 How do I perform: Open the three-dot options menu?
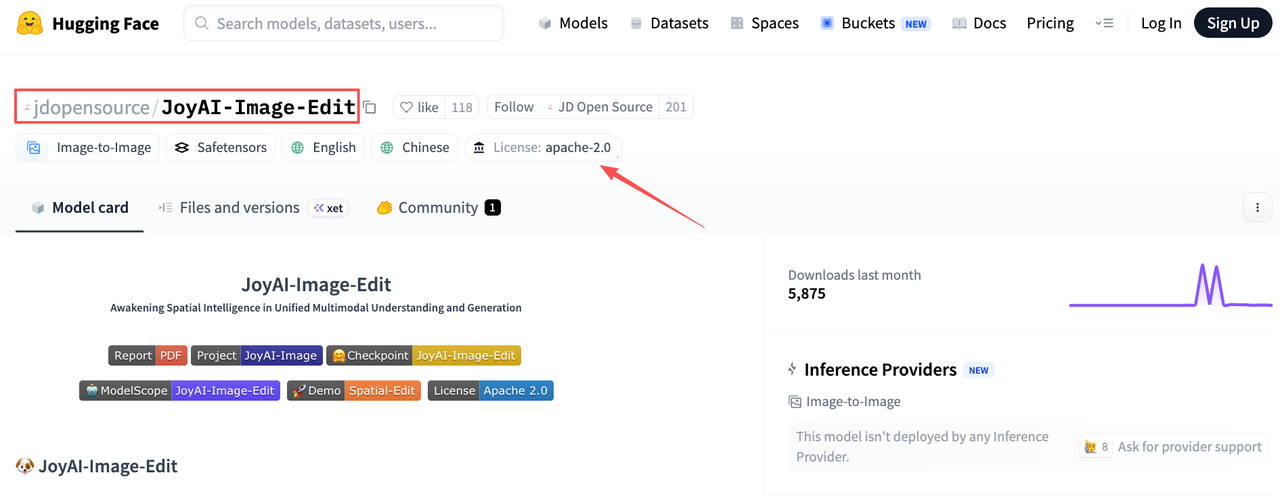pos(1257,208)
